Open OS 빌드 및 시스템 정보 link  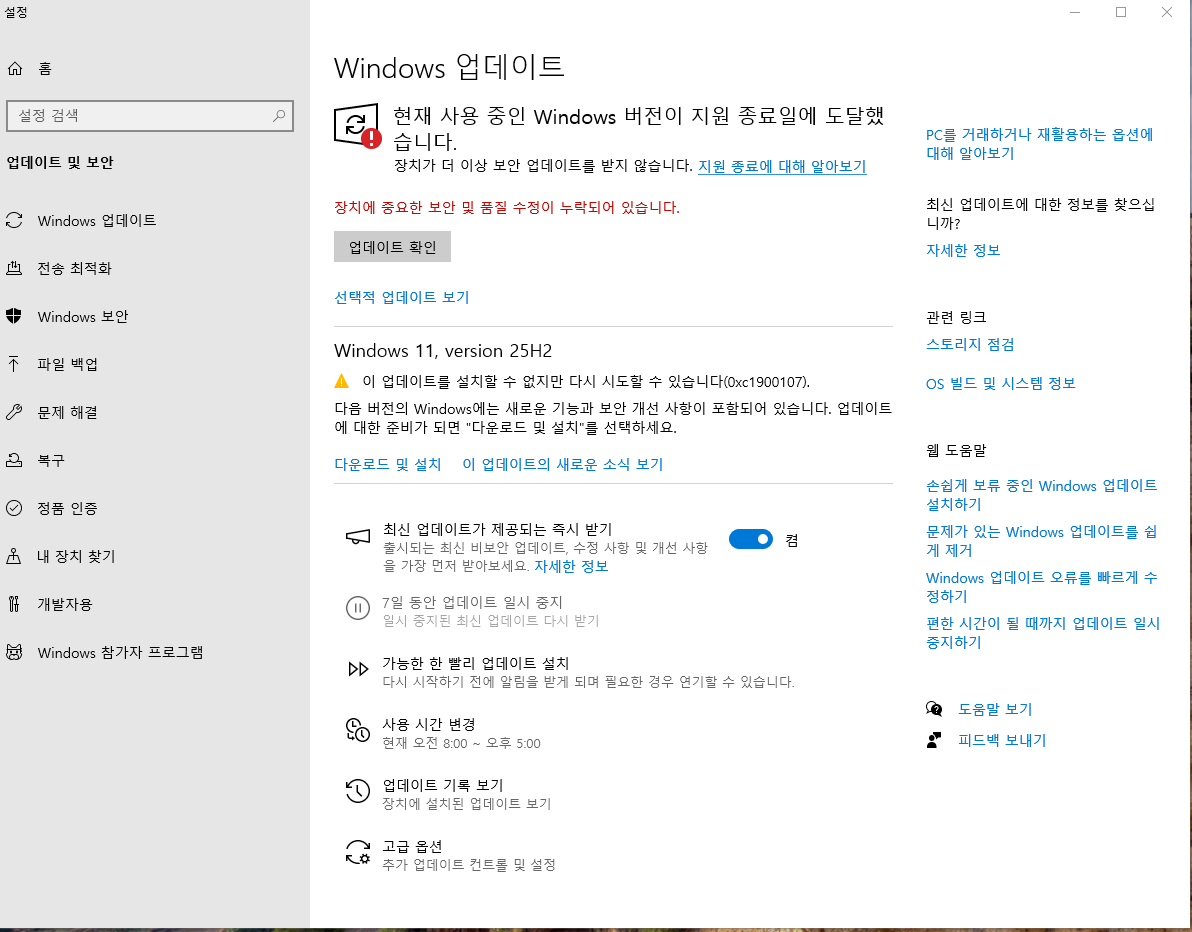point(1000,383)
